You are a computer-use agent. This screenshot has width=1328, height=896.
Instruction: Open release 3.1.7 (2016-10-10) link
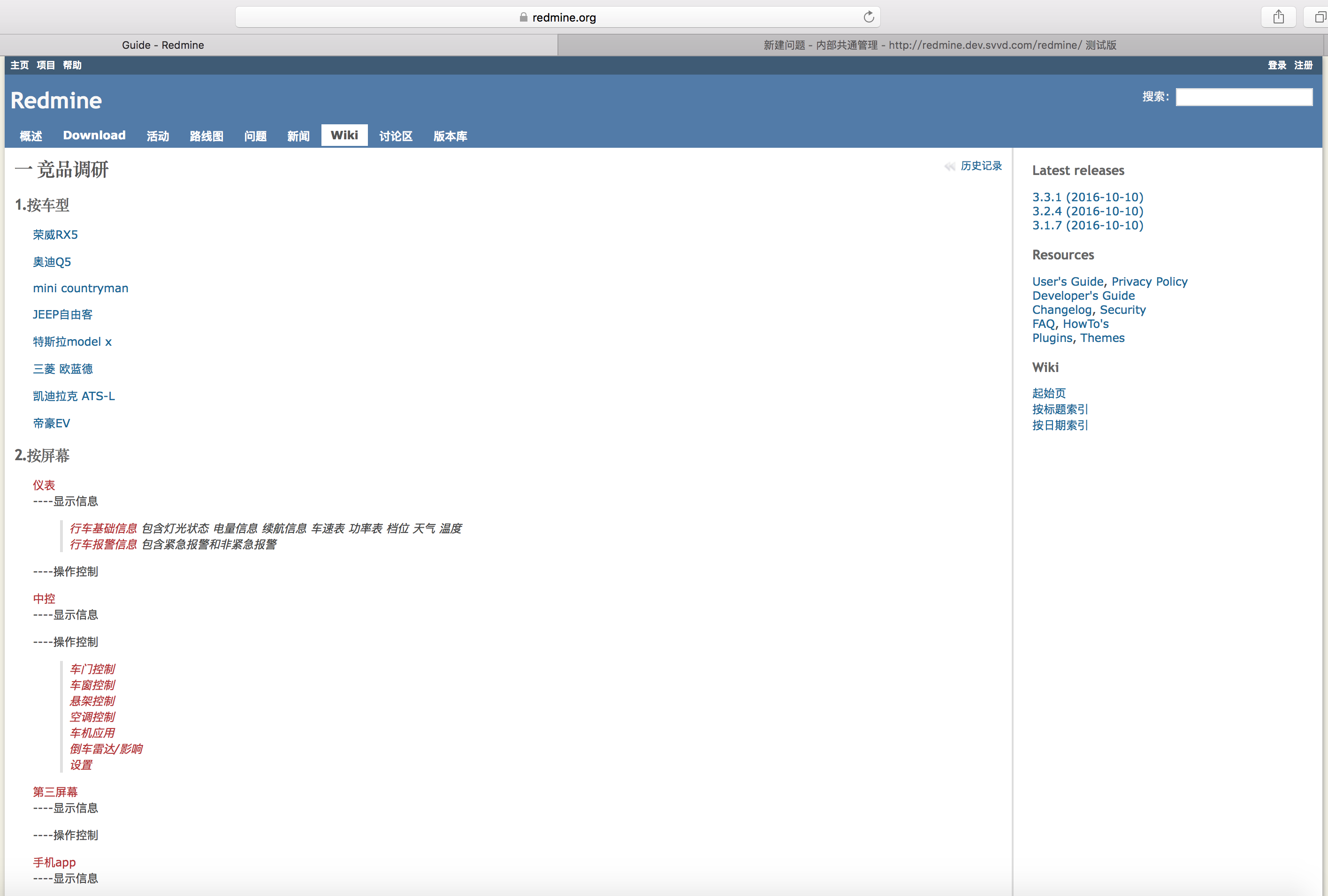click(1087, 225)
